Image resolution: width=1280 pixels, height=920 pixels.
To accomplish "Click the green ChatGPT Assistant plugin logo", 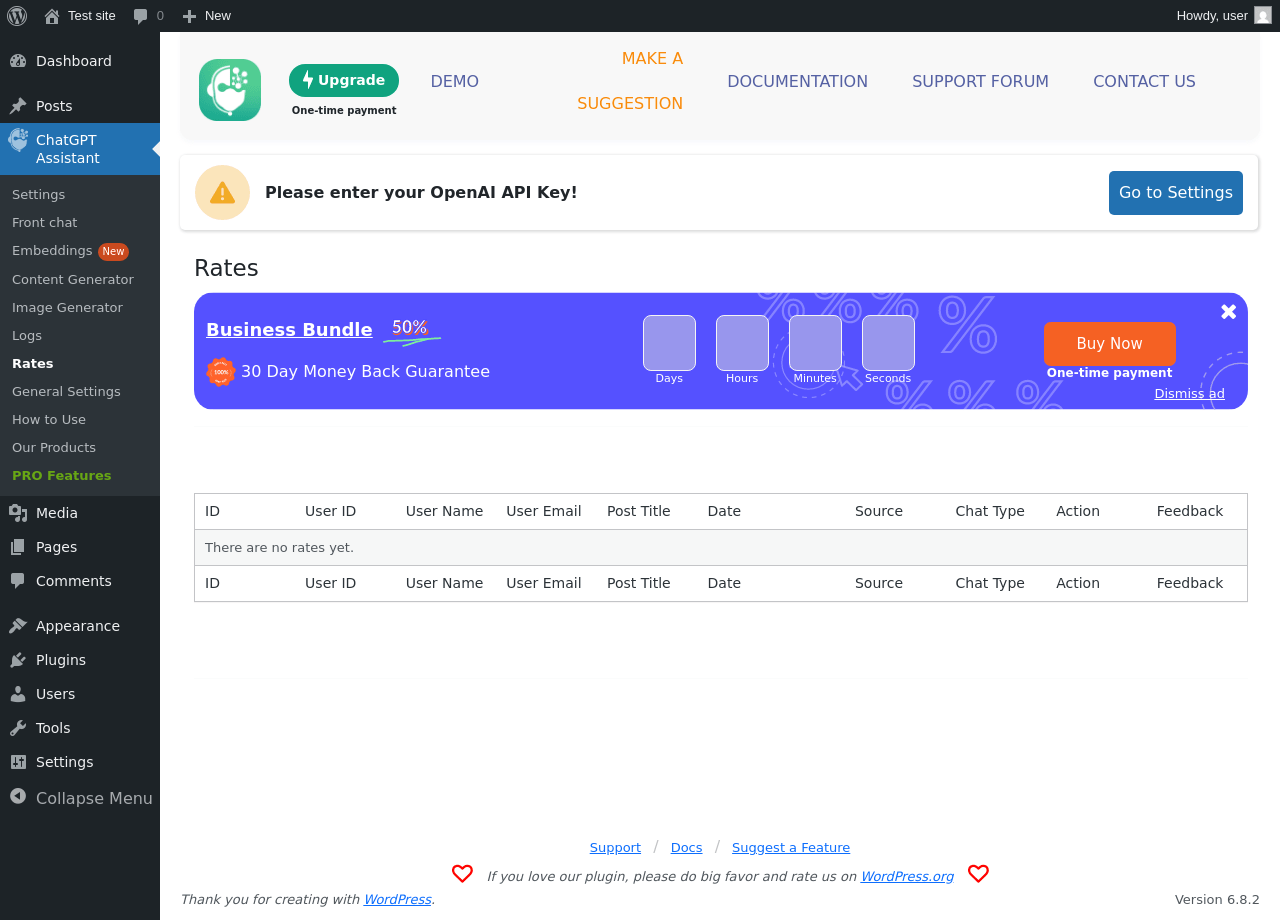I will tap(230, 90).
